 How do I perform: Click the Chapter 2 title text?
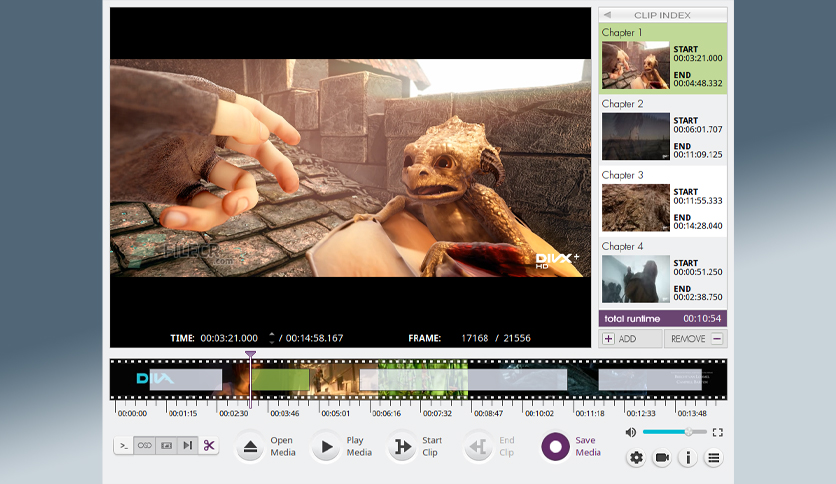[x=622, y=104]
